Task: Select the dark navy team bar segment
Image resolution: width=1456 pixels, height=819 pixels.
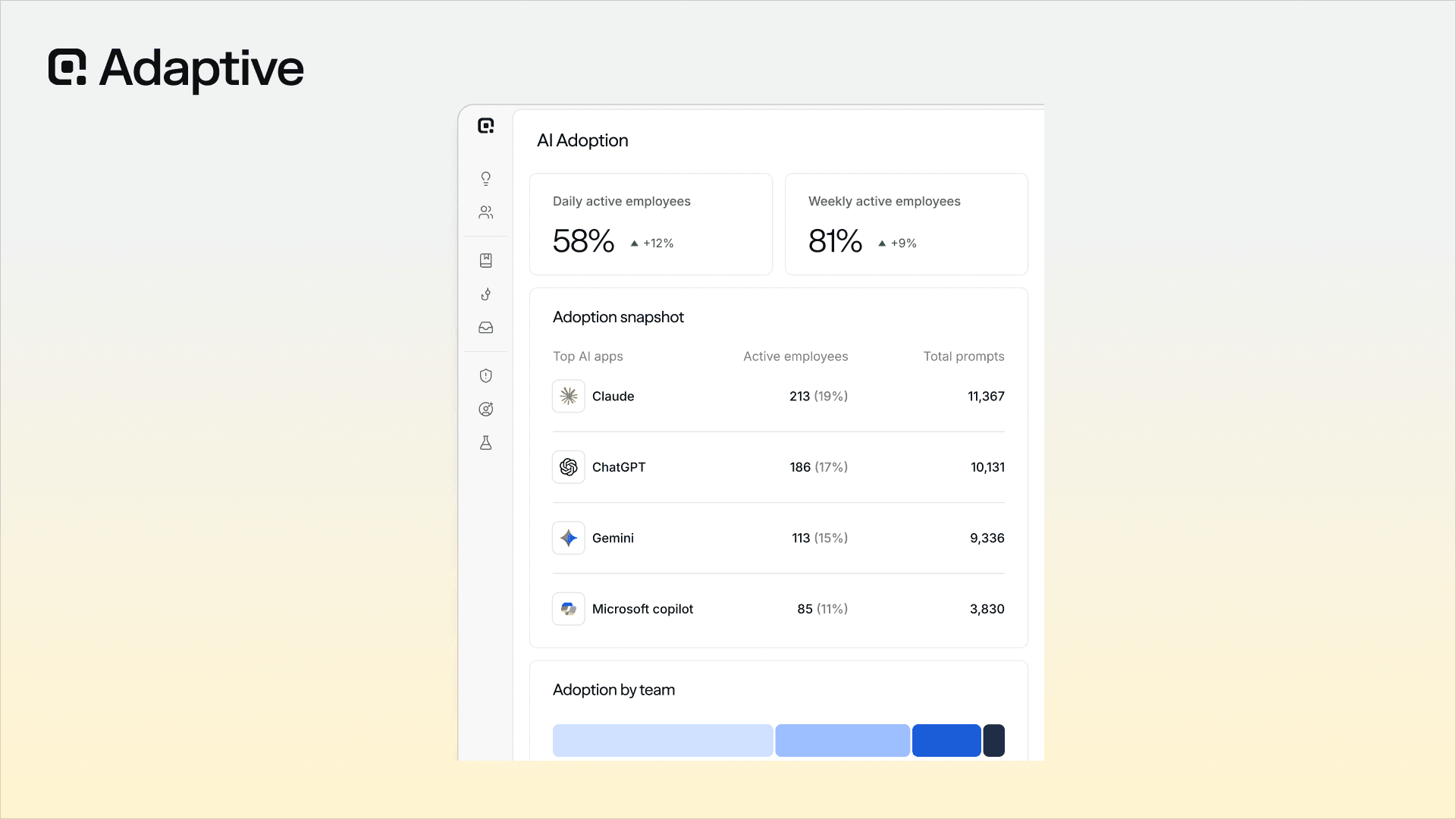Action: click(x=994, y=741)
